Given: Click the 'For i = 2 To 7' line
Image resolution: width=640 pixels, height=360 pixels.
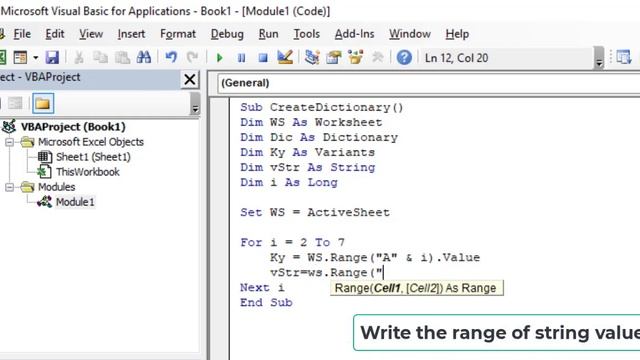Looking at the screenshot, I should [292, 242].
